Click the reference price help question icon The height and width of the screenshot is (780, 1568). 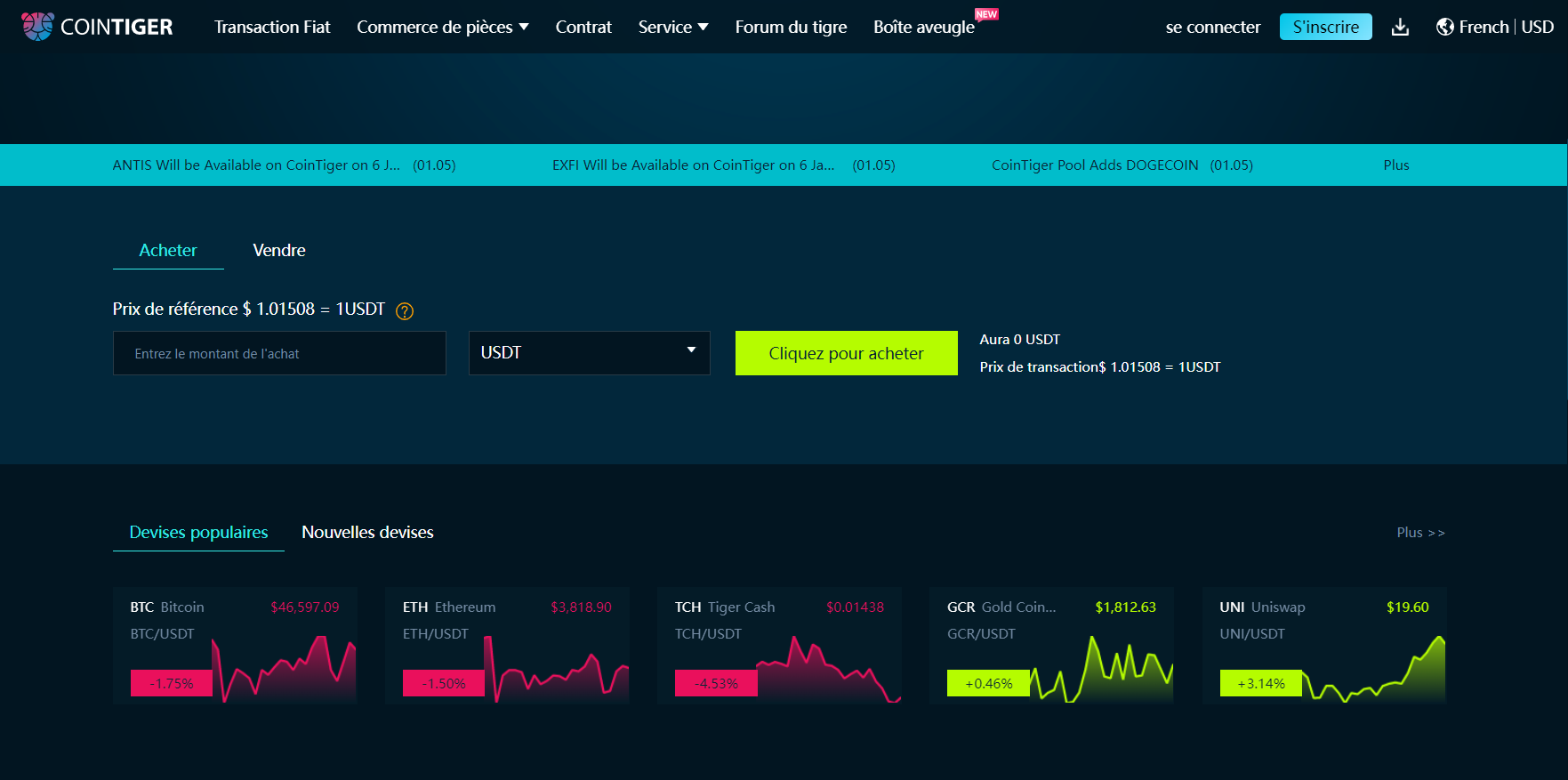click(405, 311)
